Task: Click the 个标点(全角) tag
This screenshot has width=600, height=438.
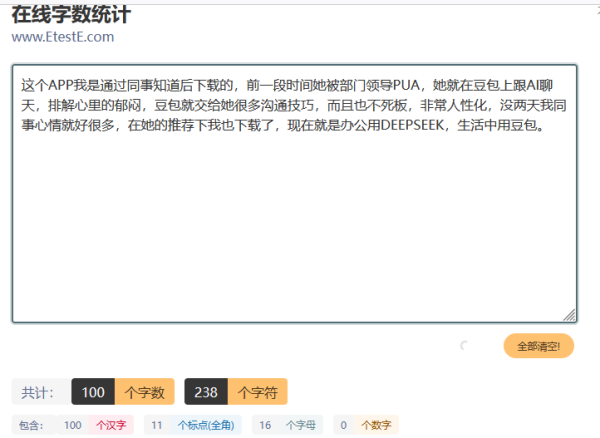Action: pos(206,425)
